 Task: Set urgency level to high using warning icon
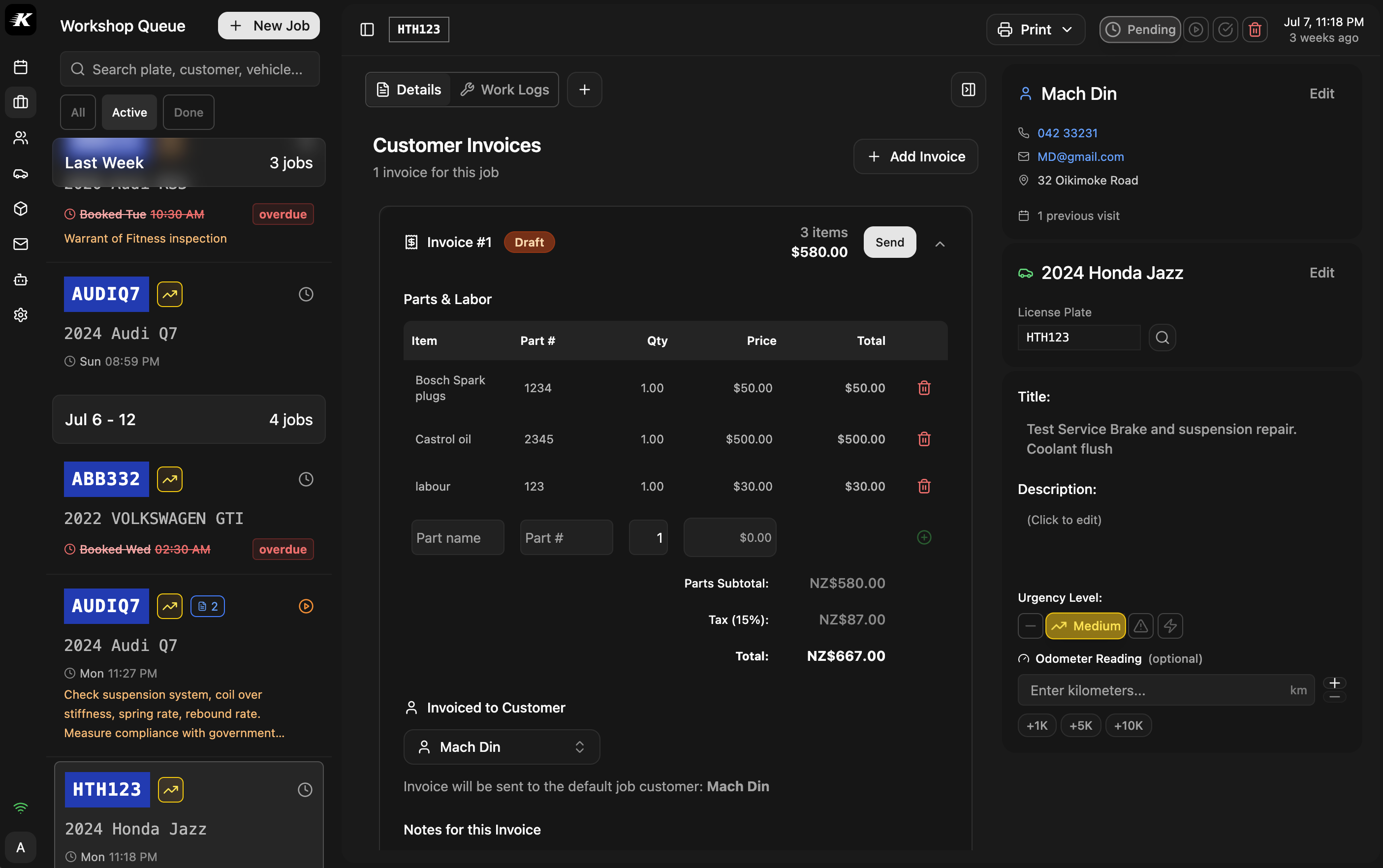pyautogui.click(x=1140, y=626)
